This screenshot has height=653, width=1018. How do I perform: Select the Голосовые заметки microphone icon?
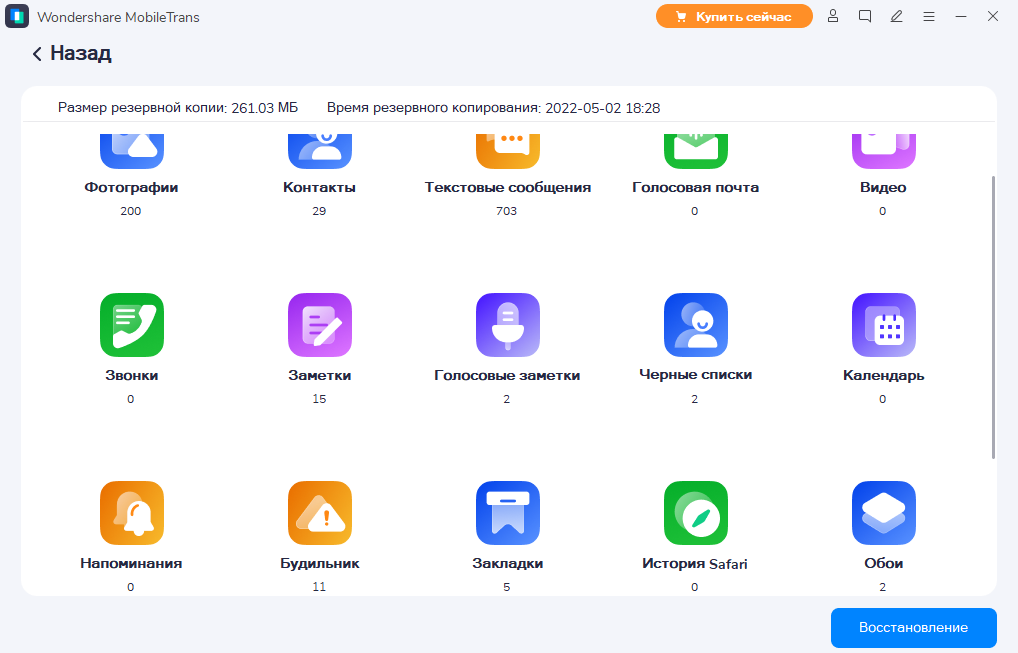coord(508,325)
